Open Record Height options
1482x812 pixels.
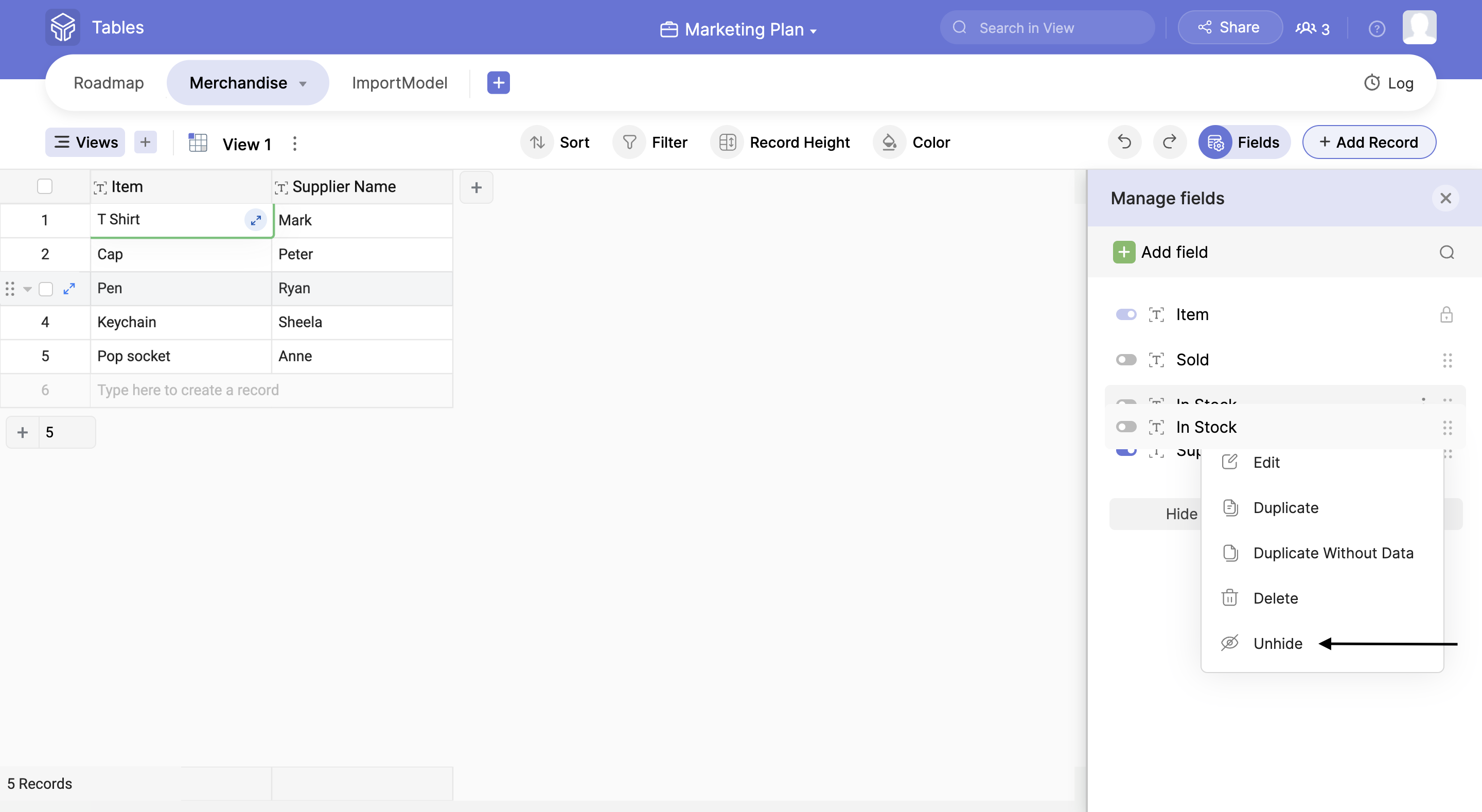click(781, 142)
